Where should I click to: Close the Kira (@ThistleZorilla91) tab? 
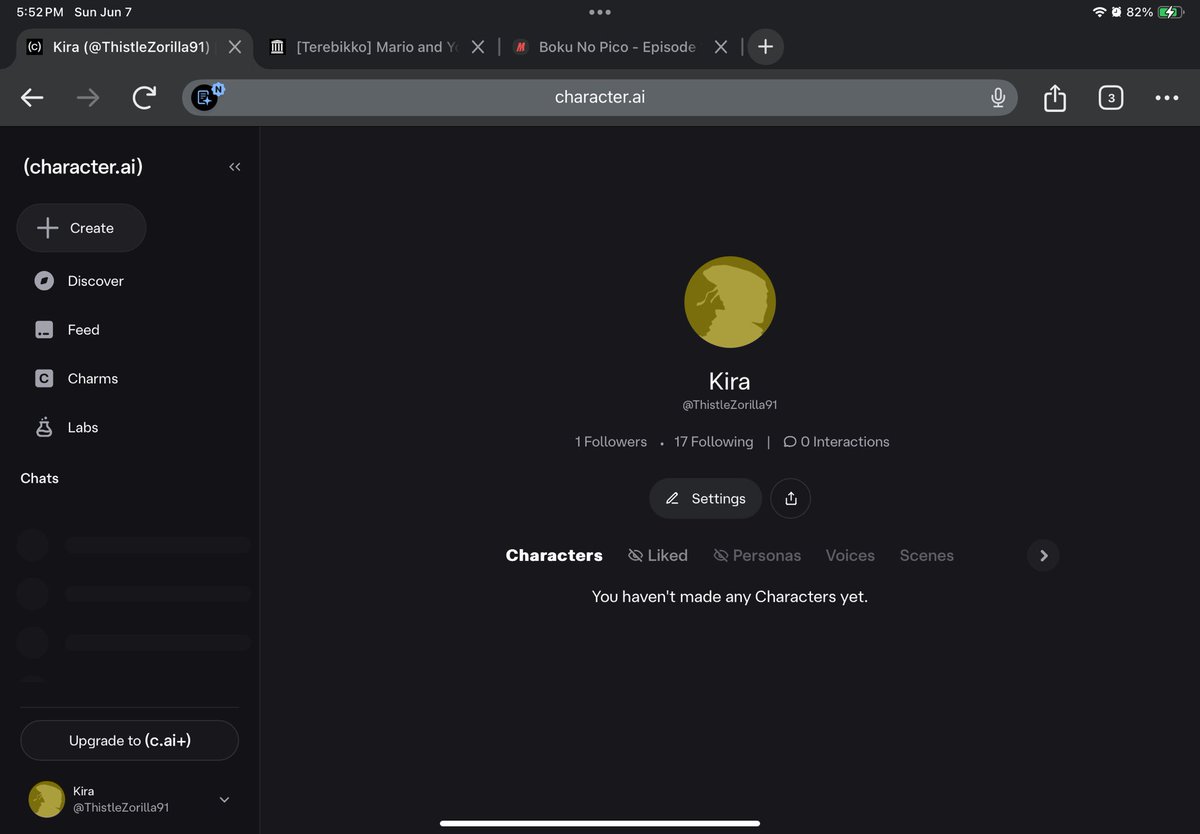[x=235, y=47]
